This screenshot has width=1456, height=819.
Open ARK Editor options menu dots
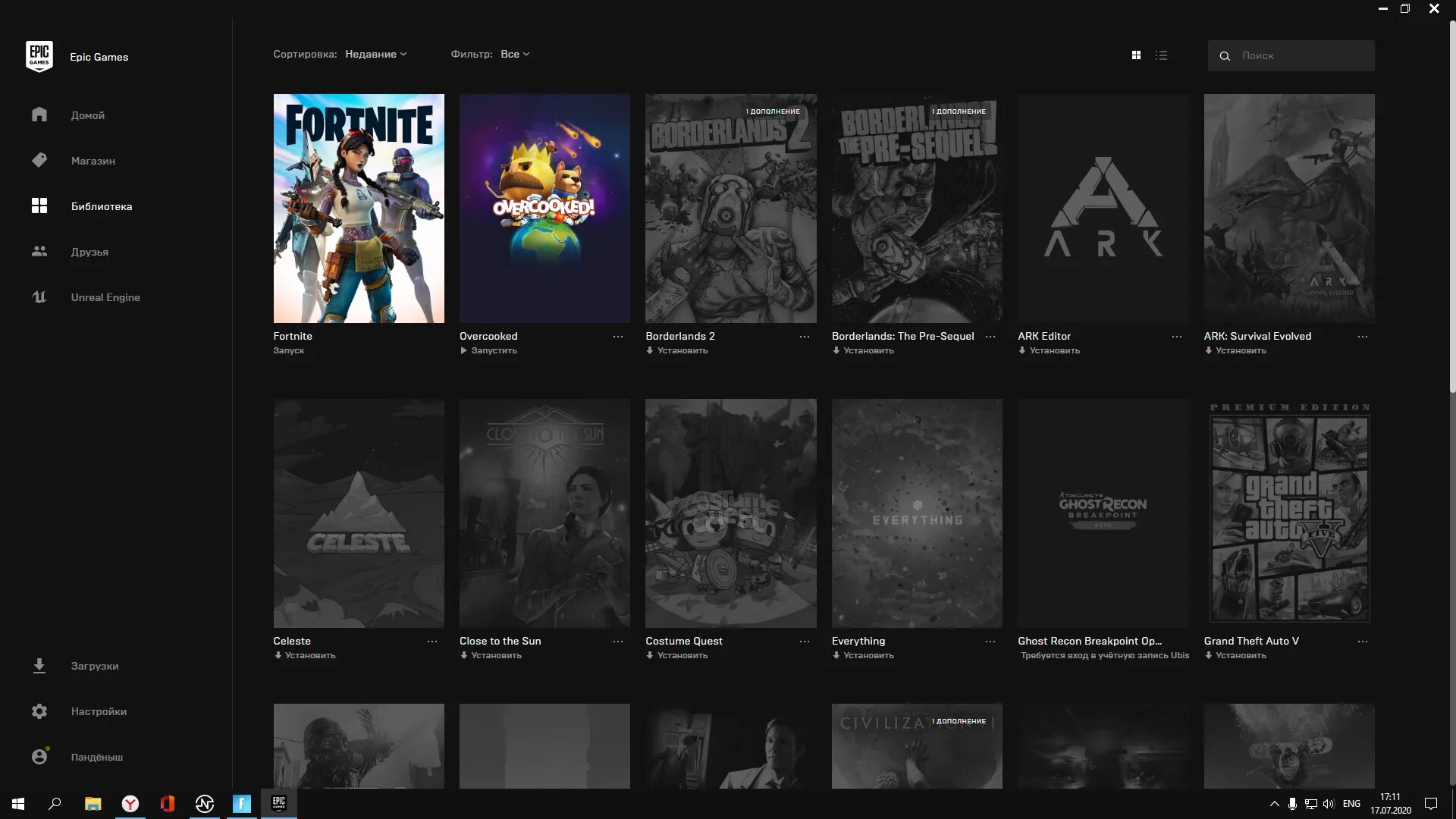click(x=1177, y=337)
